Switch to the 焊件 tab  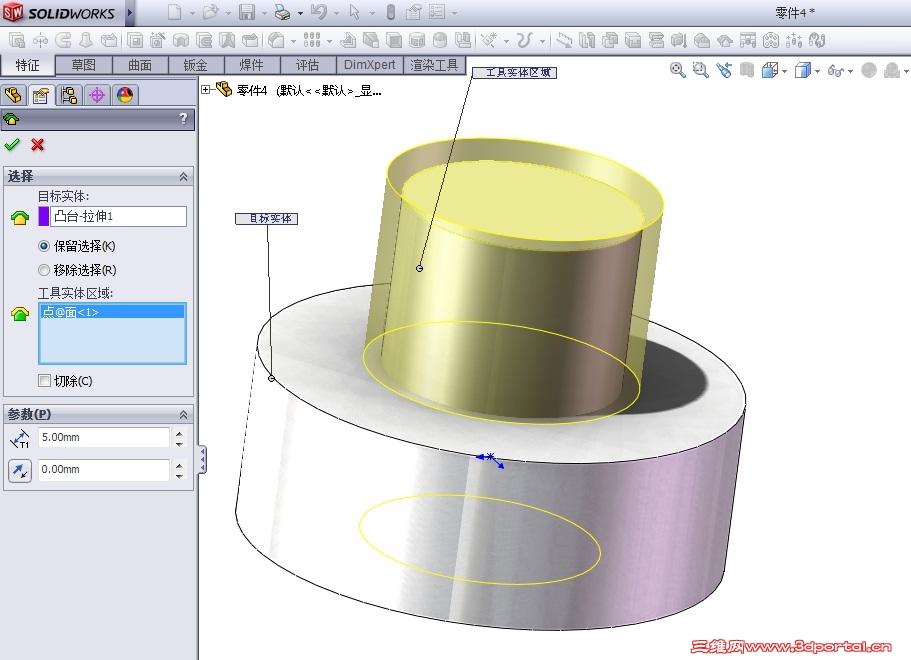252,65
